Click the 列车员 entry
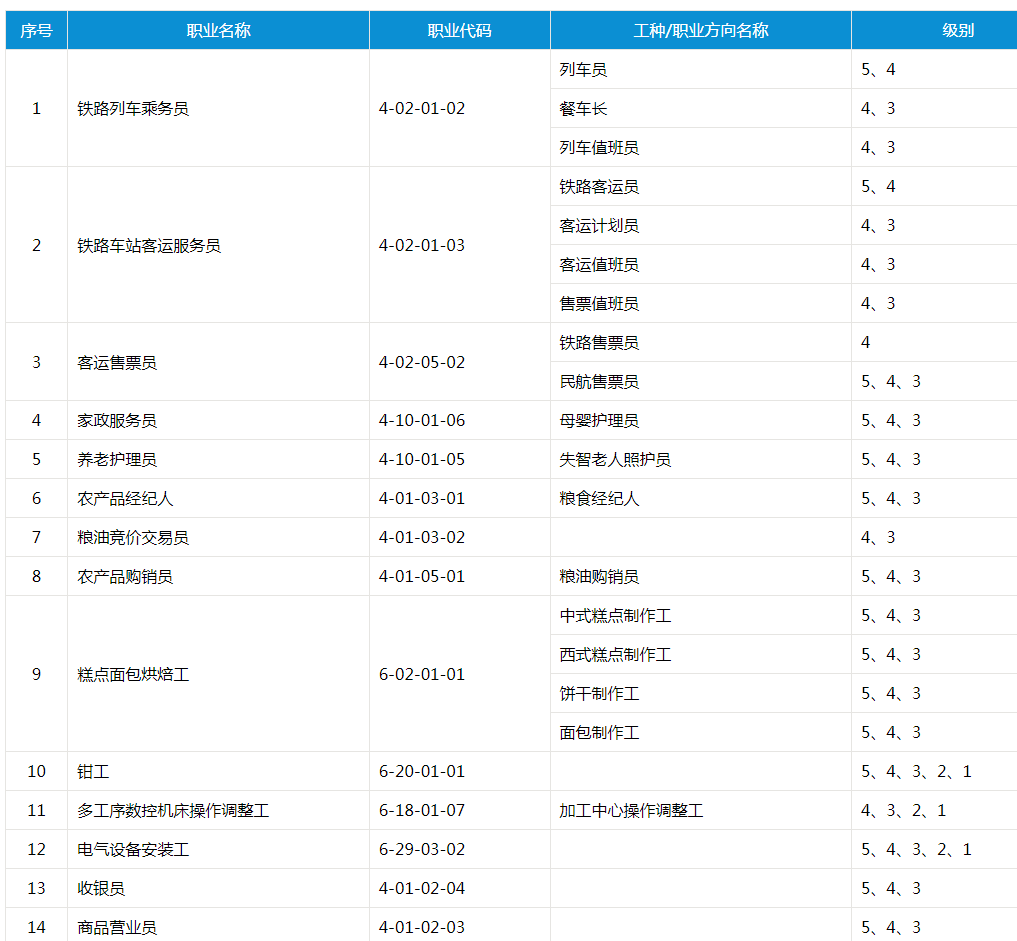Viewport: 1017px width, 941px height. [x=583, y=69]
